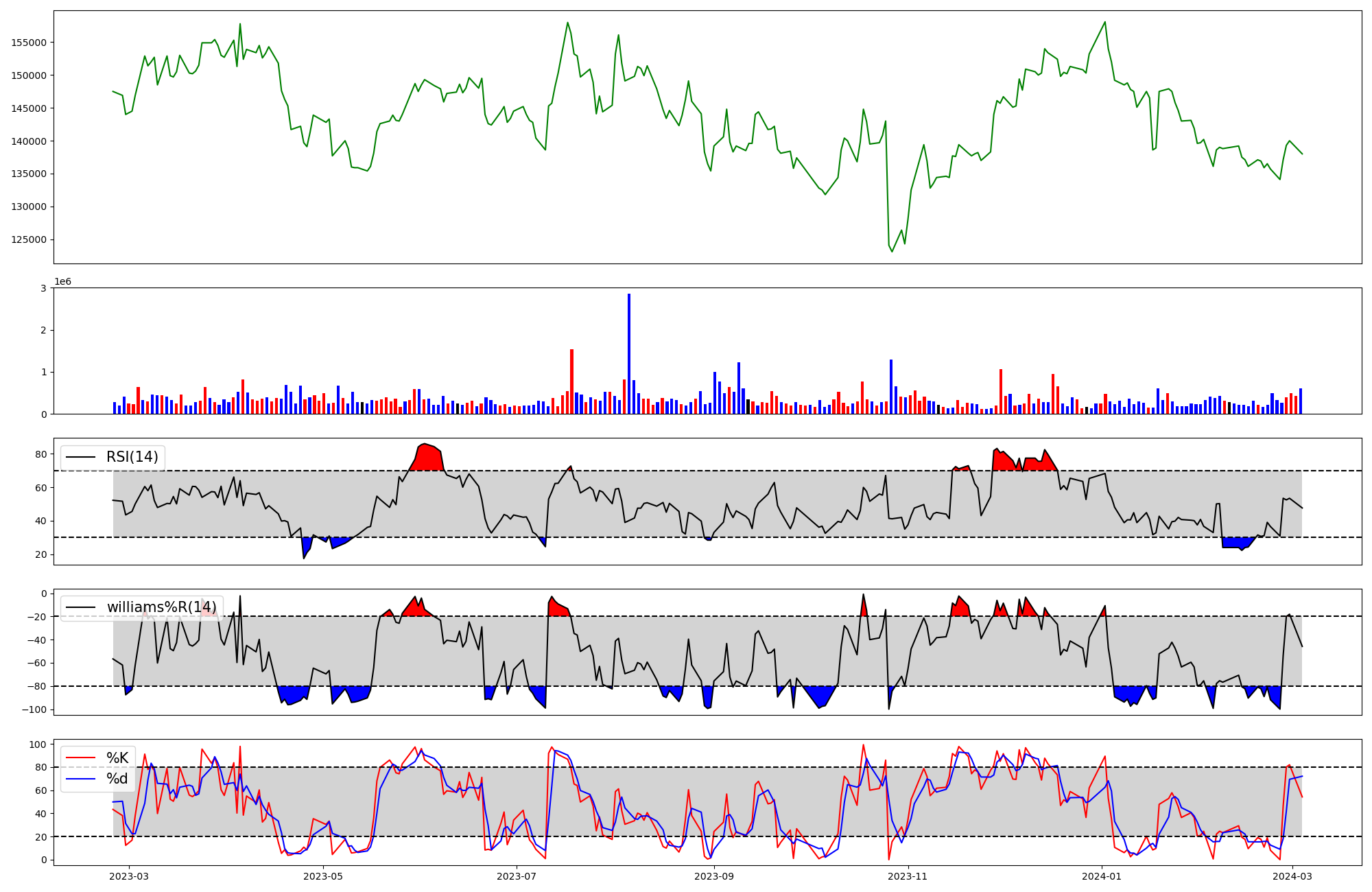Click the 150000 price axis tick
1372x892 pixels.
point(29,75)
